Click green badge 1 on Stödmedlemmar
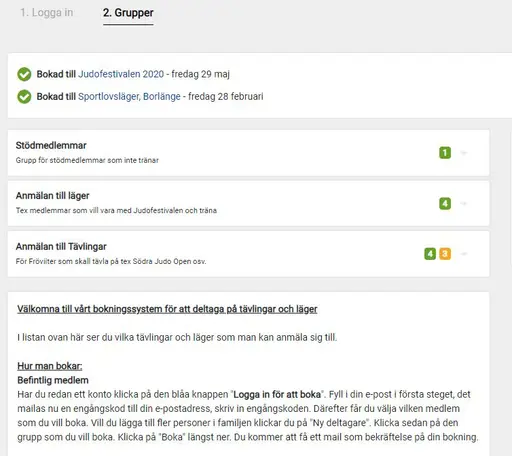The height and width of the screenshot is (456, 512). tap(445, 153)
